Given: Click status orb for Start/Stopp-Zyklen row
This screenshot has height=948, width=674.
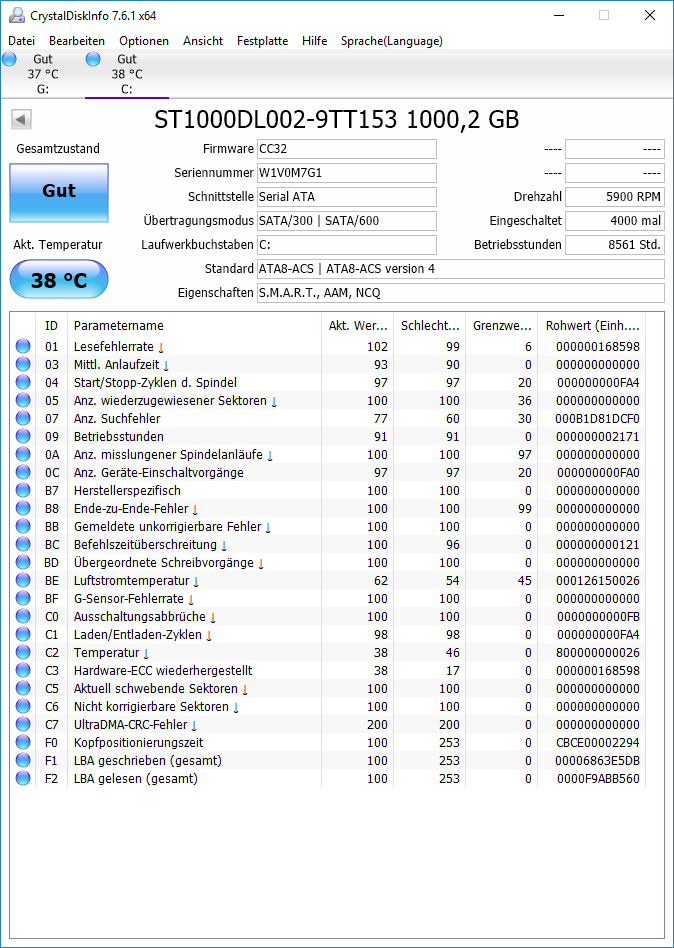Looking at the screenshot, I should coord(23,383).
